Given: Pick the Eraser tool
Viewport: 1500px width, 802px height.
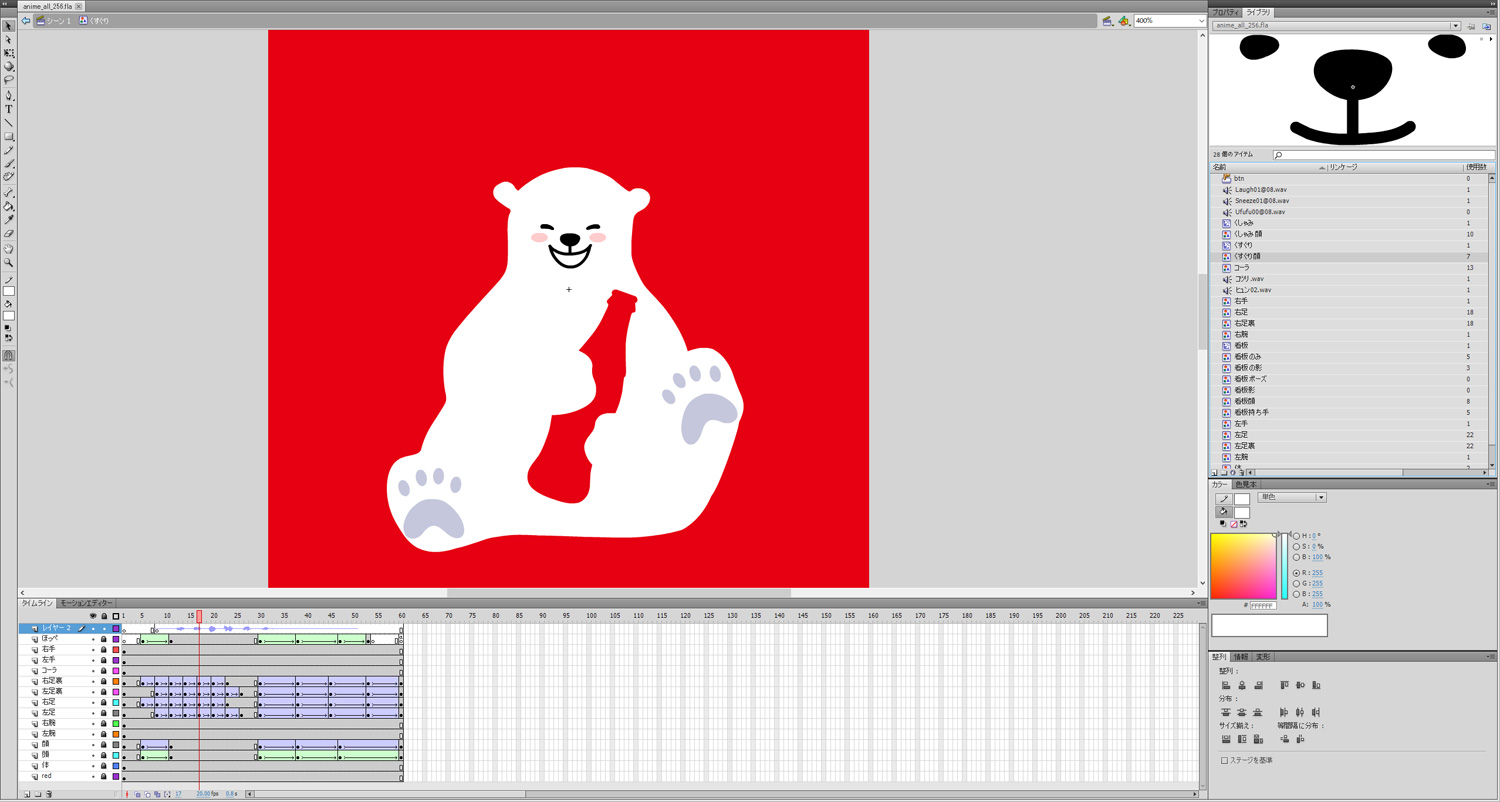Looking at the screenshot, I should tap(9, 234).
